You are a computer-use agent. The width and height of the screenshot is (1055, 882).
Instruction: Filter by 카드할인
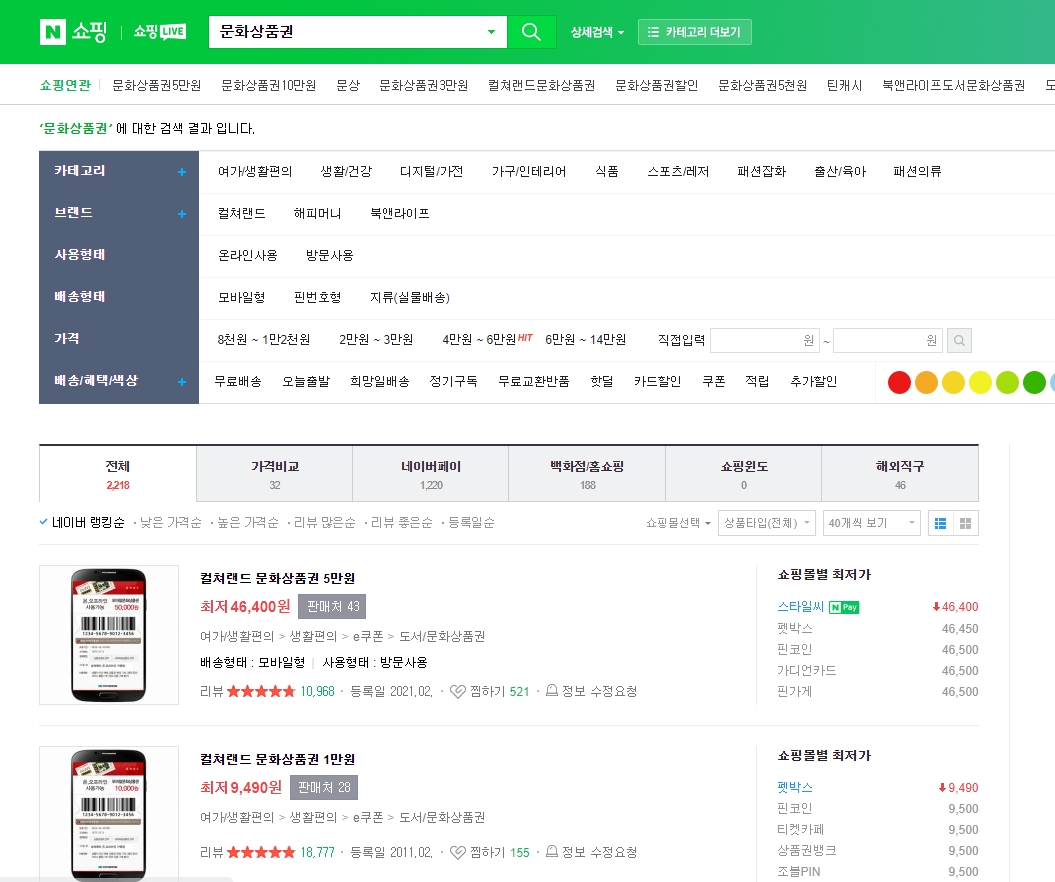(657, 381)
